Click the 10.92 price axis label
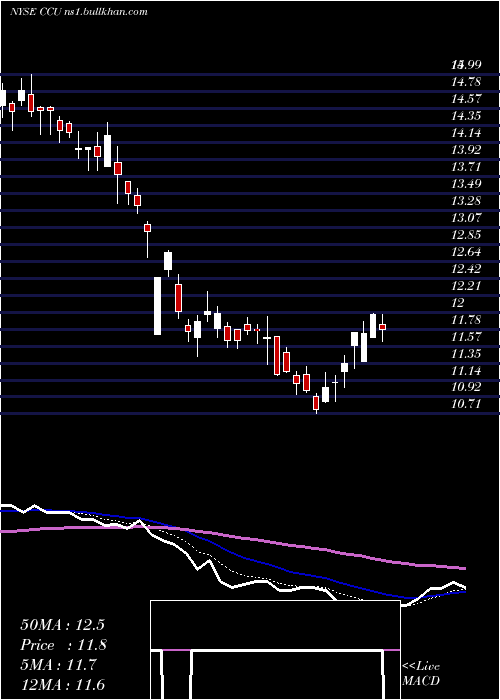This screenshot has width=500, height=700. (466, 387)
